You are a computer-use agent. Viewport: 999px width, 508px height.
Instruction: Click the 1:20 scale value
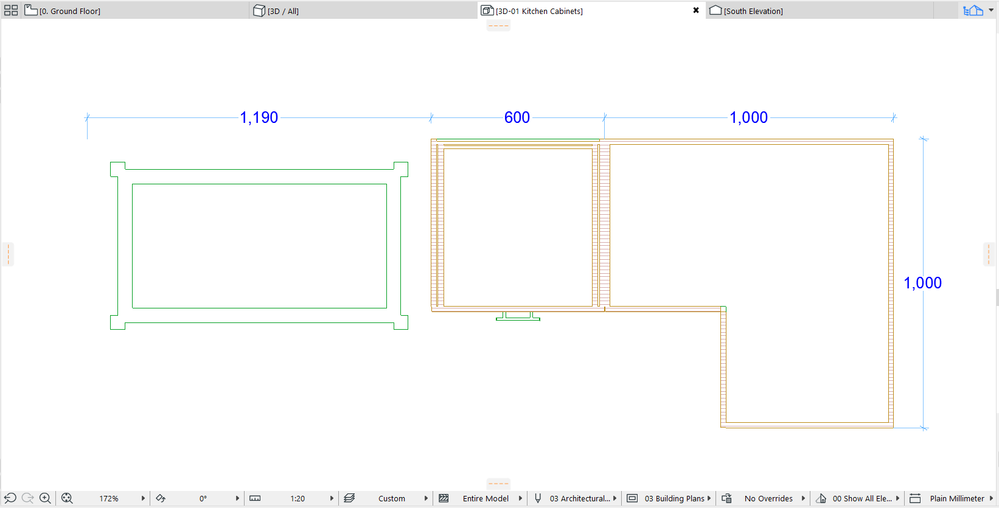(x=298, y=498)
